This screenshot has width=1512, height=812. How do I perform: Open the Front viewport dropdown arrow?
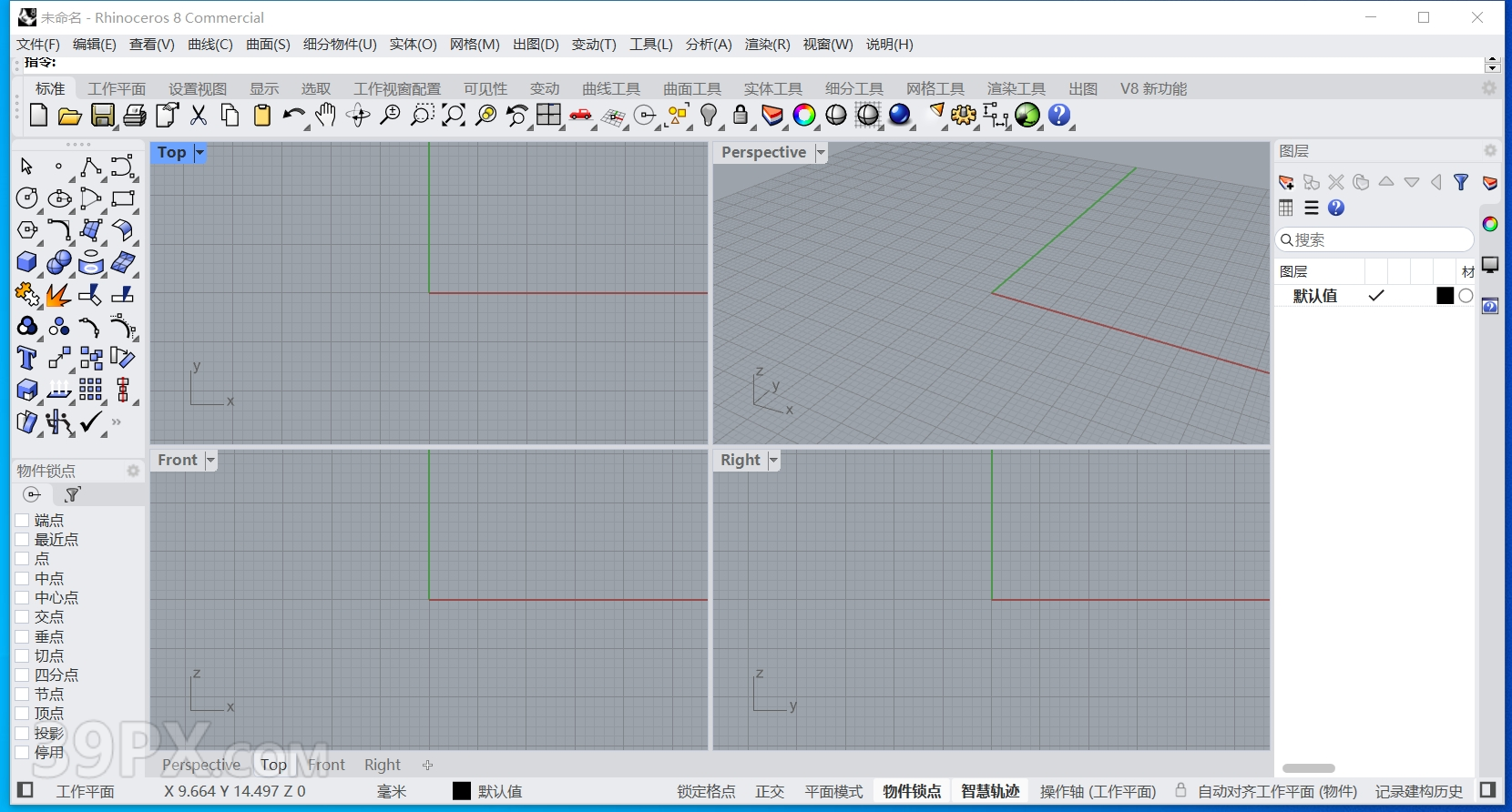(x=210, y=460)
